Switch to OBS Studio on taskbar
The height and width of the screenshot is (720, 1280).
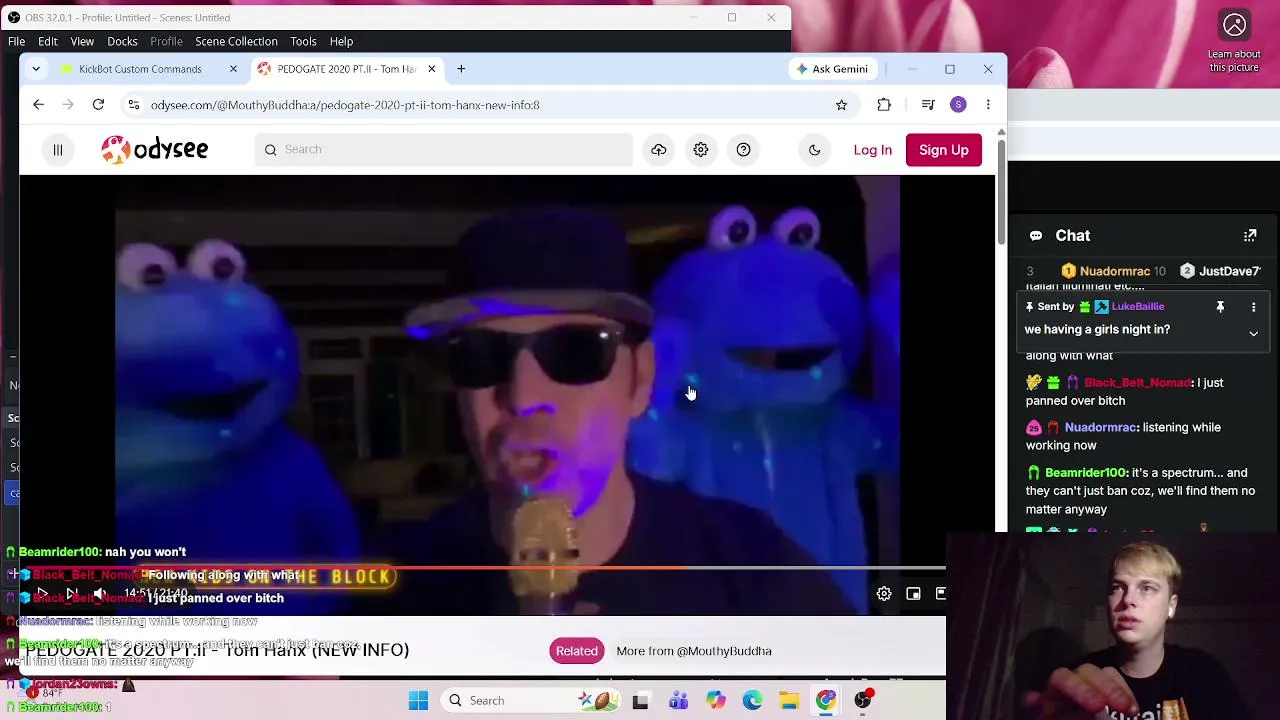tap(863, 701)
